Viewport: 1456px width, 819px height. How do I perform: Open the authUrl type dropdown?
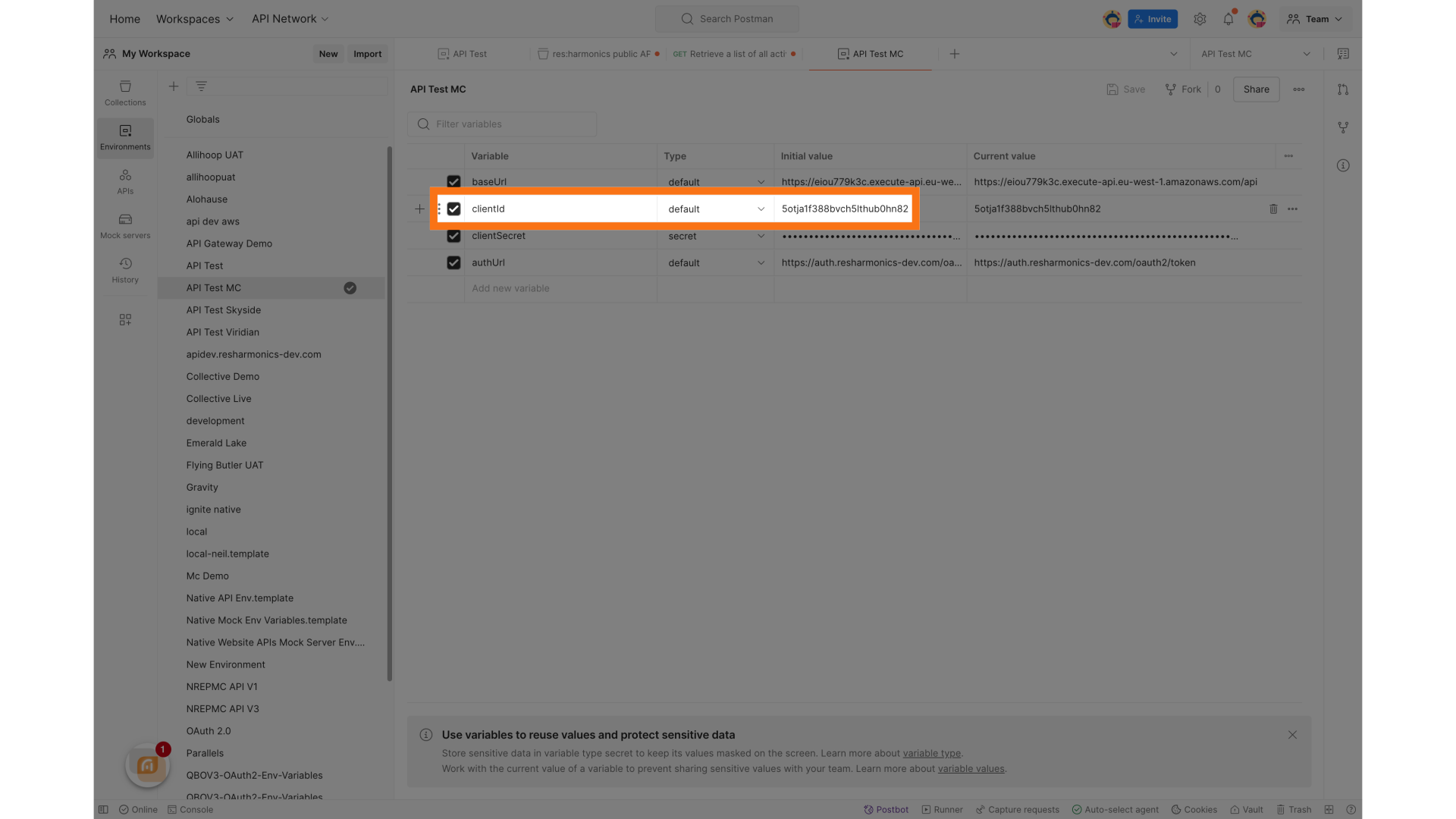coord(715,262)
